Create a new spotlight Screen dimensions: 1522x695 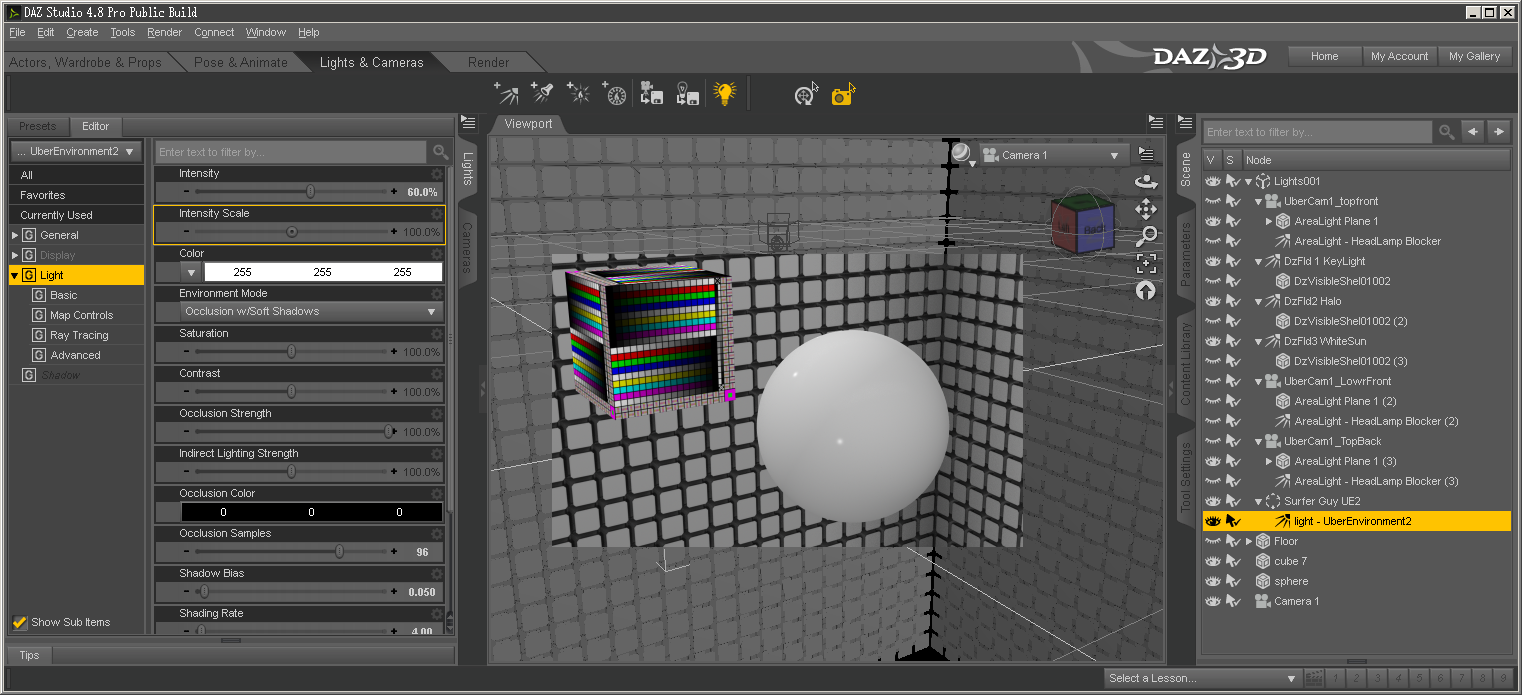coord(543,93)
